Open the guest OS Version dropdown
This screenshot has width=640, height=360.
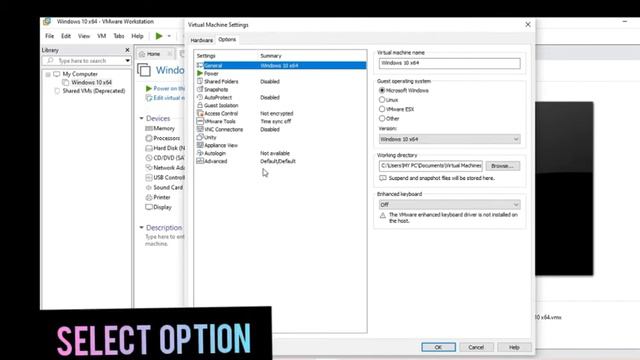449,139
